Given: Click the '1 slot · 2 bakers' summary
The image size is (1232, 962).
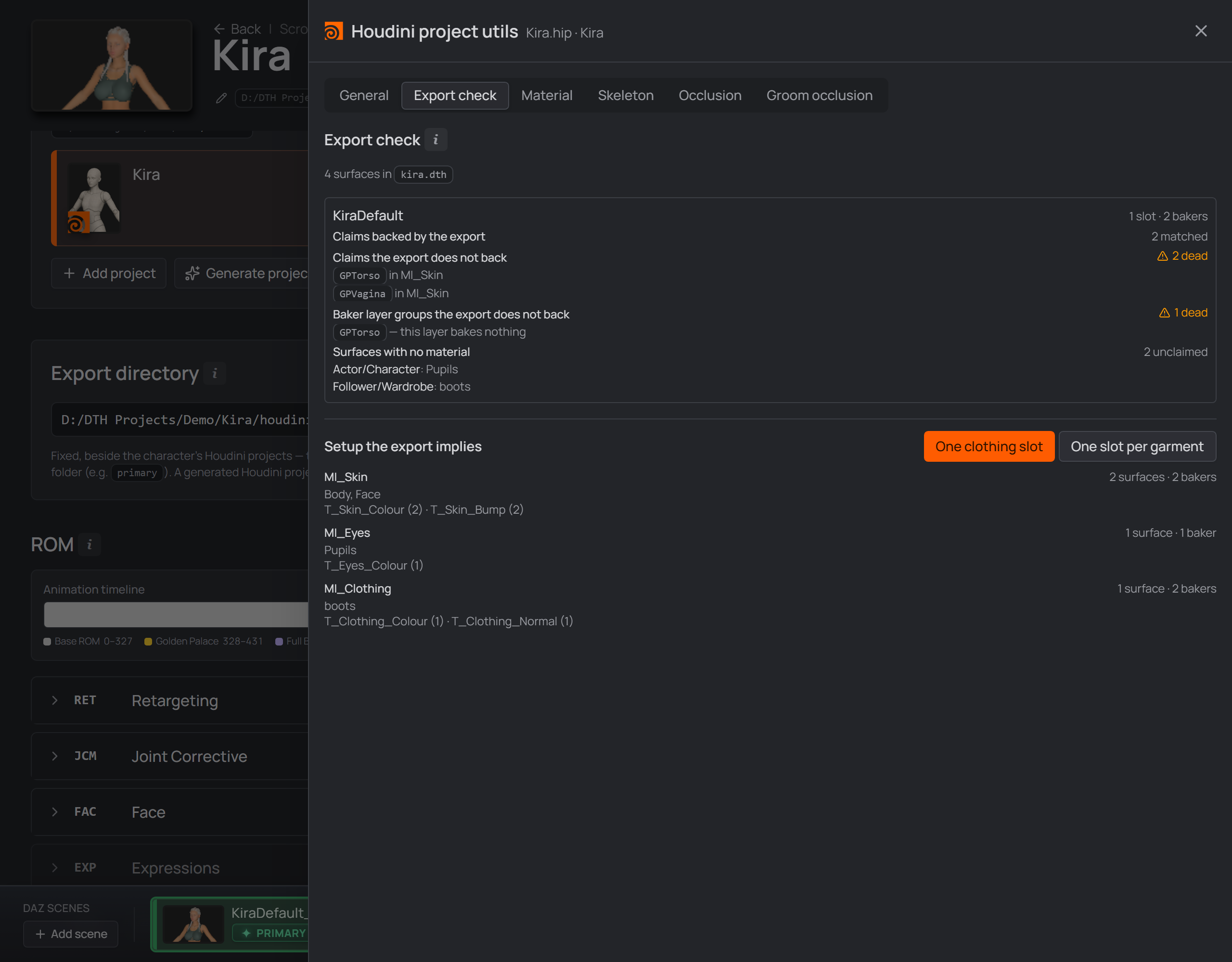Looking at the screenshot, I should 1168,216.
